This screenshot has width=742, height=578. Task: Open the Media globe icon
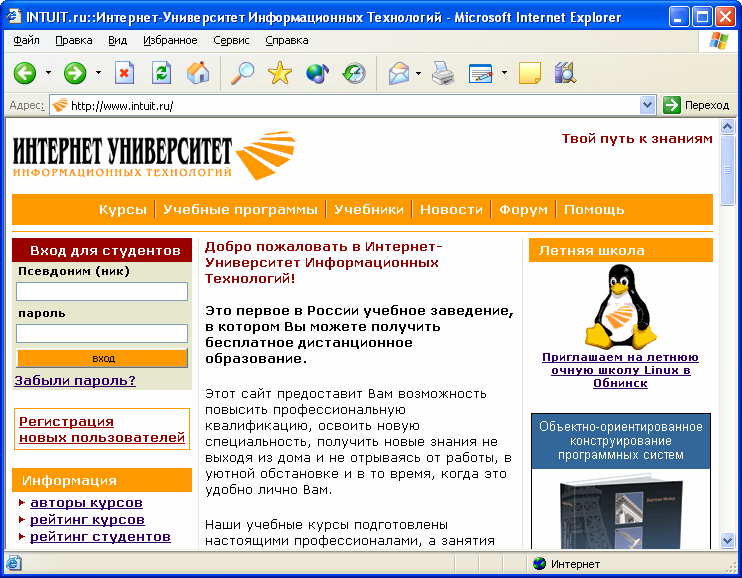(318, 73)
